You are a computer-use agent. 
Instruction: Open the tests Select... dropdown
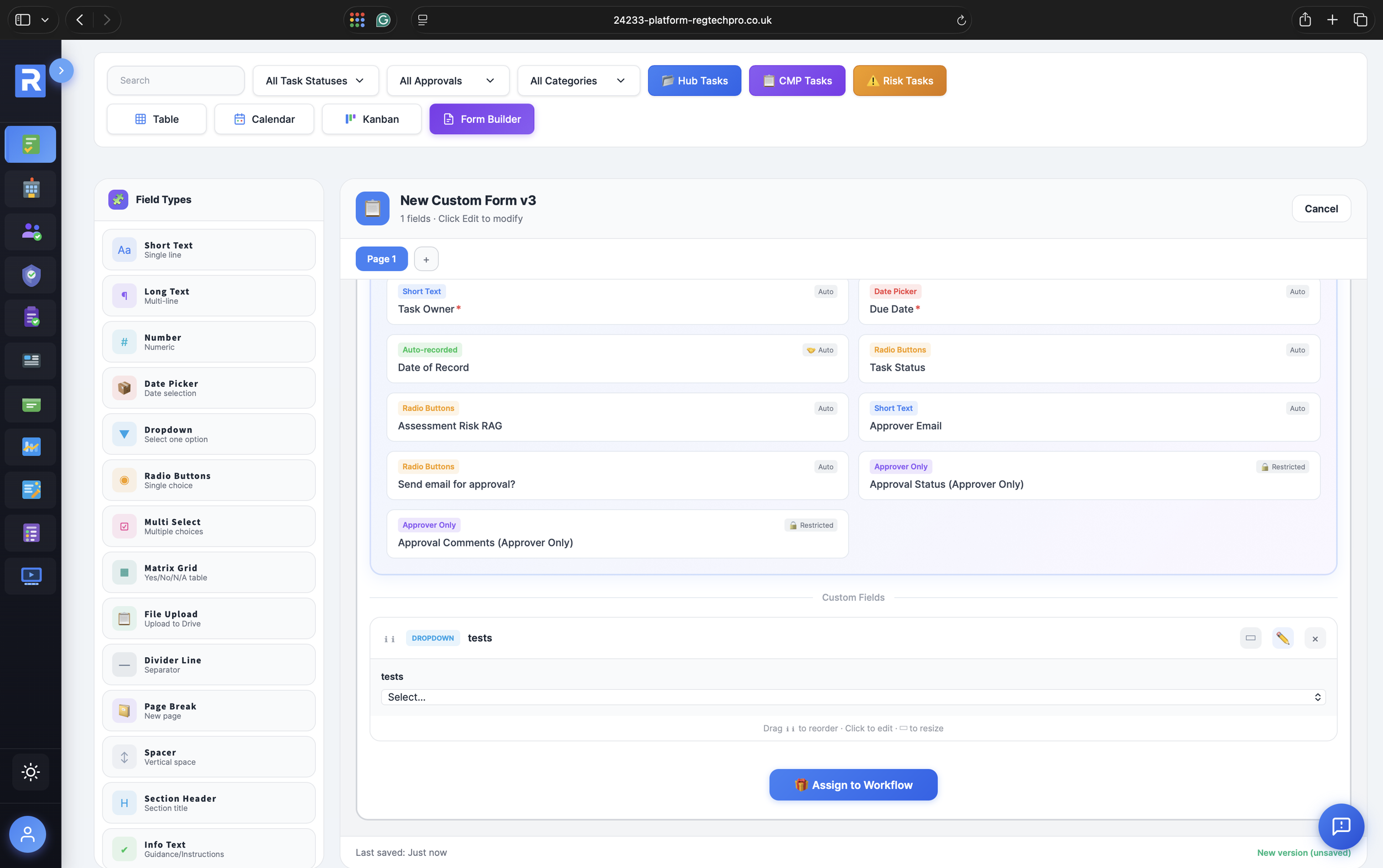(852, 697)
